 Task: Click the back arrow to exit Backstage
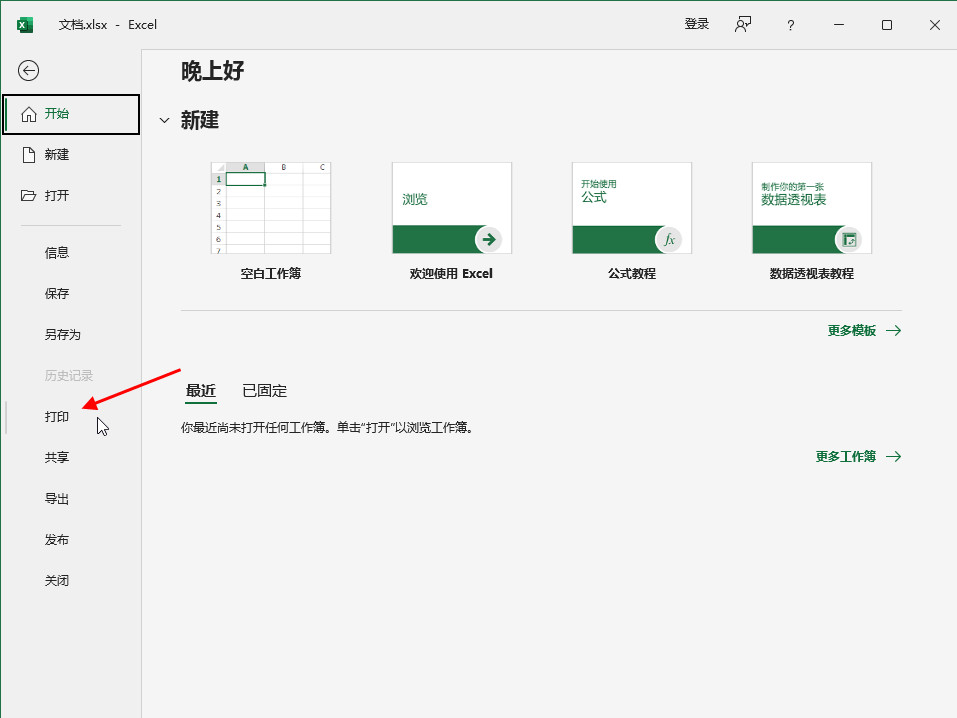(29, 71)
